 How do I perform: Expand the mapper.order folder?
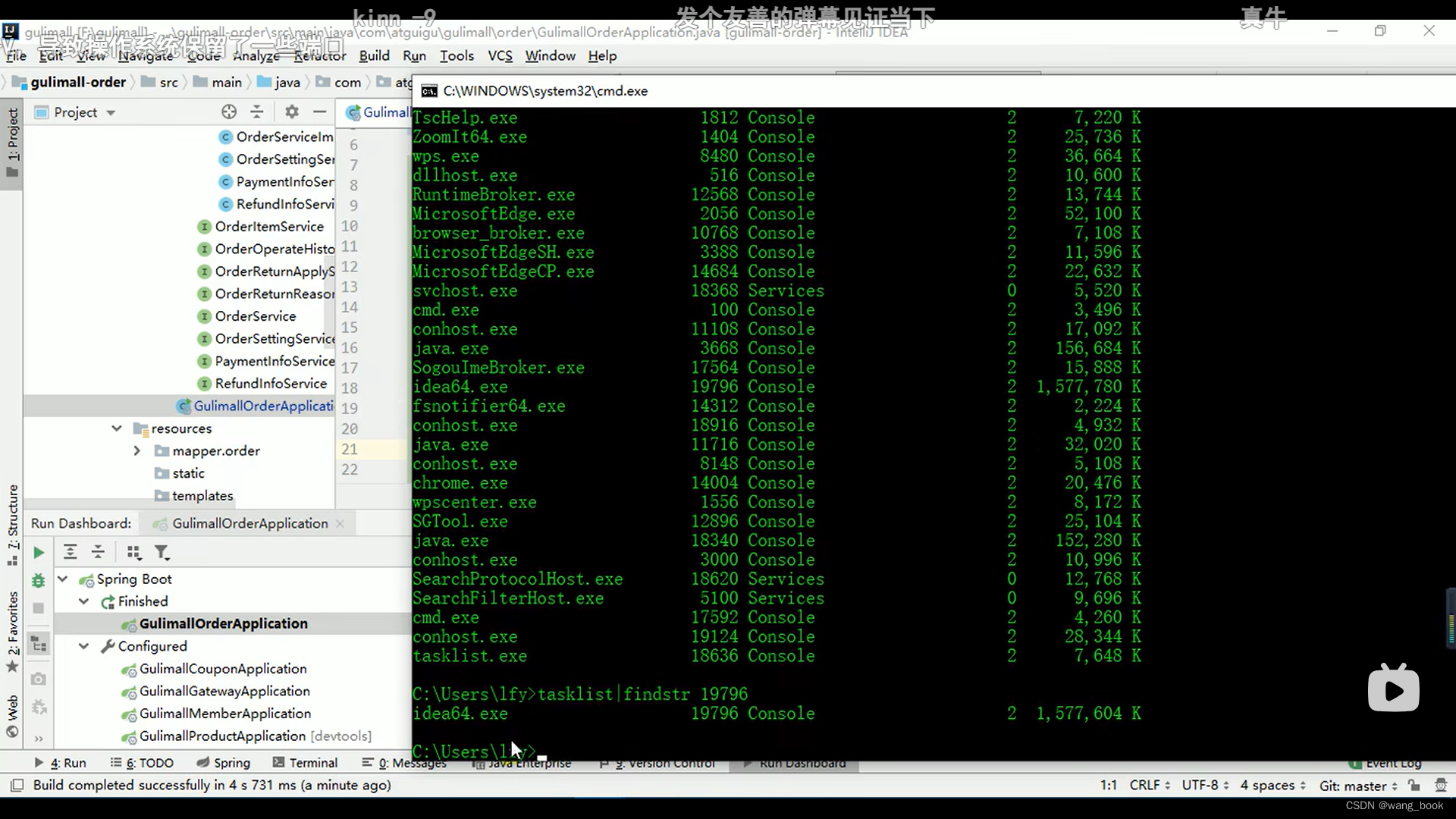tap(136, 451)
